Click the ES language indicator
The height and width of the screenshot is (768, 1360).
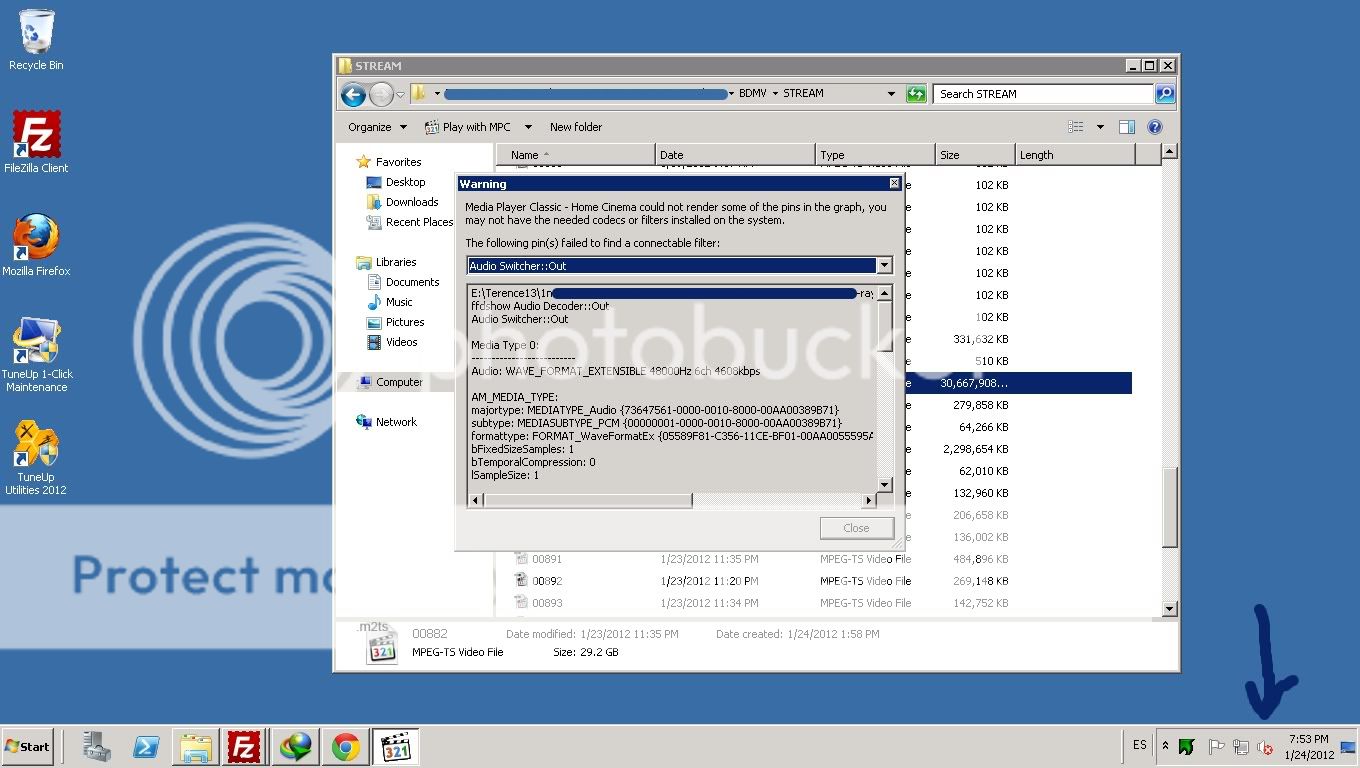click(x=1140, y=745)
